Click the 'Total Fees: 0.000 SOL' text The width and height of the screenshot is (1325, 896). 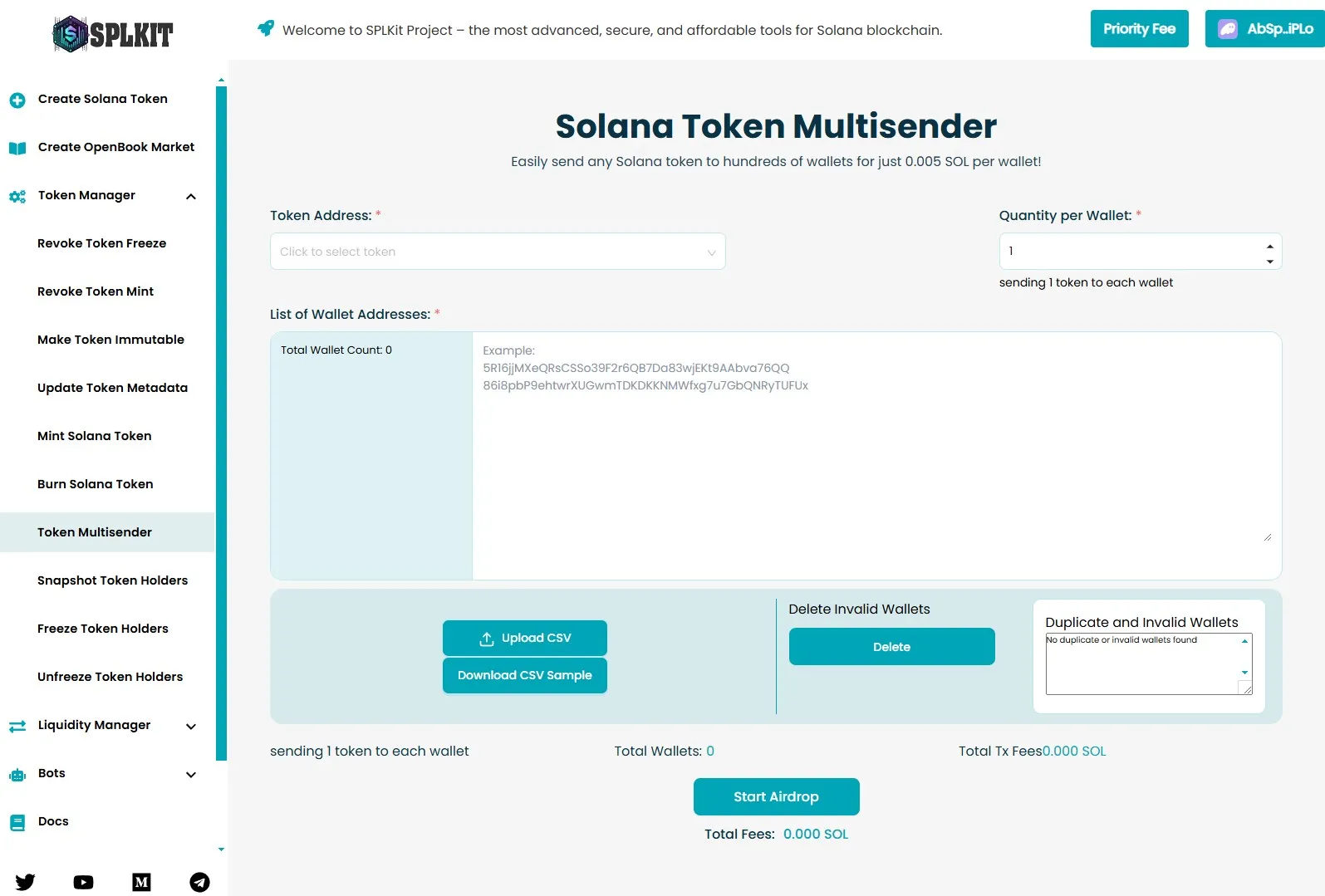coord(776,834)
